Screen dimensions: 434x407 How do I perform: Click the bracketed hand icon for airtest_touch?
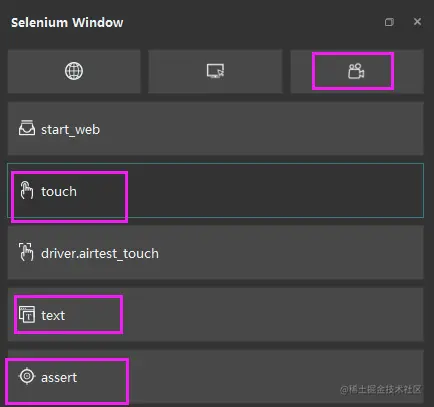click(x=26, y=252)
